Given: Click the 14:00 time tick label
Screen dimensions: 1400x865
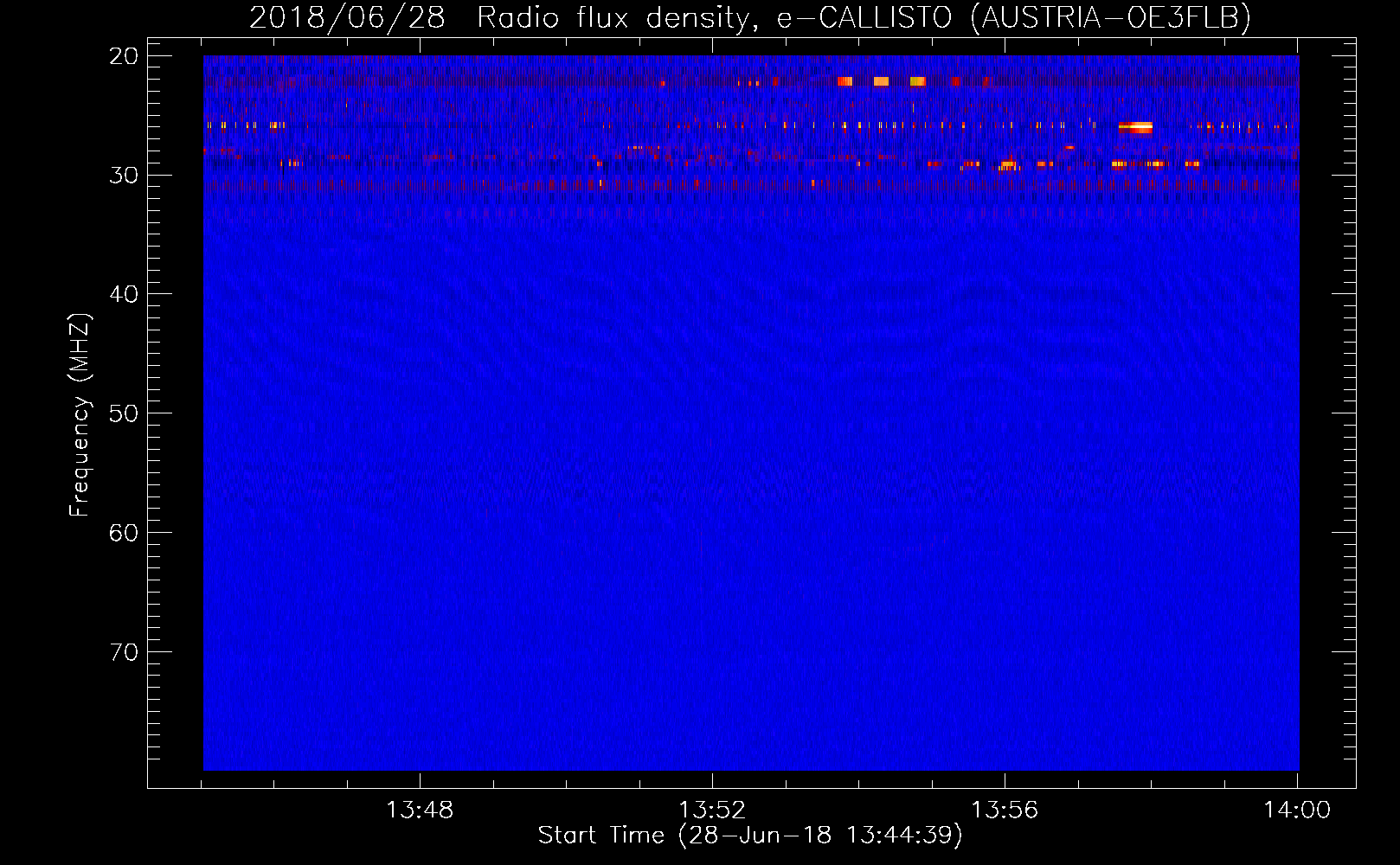Looking at the screenshot, I should point(1297,811).
